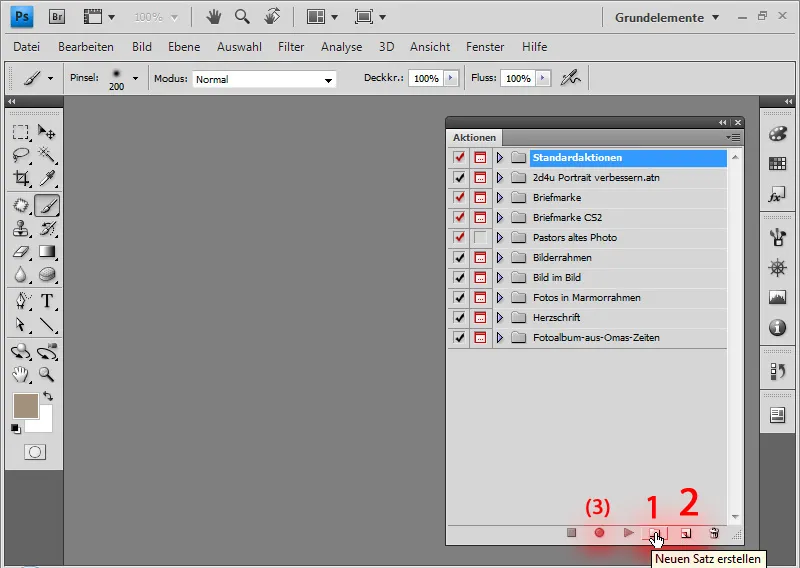
Task: Open the Aktionen panel options menu
Action: pyautogui.click(x=733, y=137)
